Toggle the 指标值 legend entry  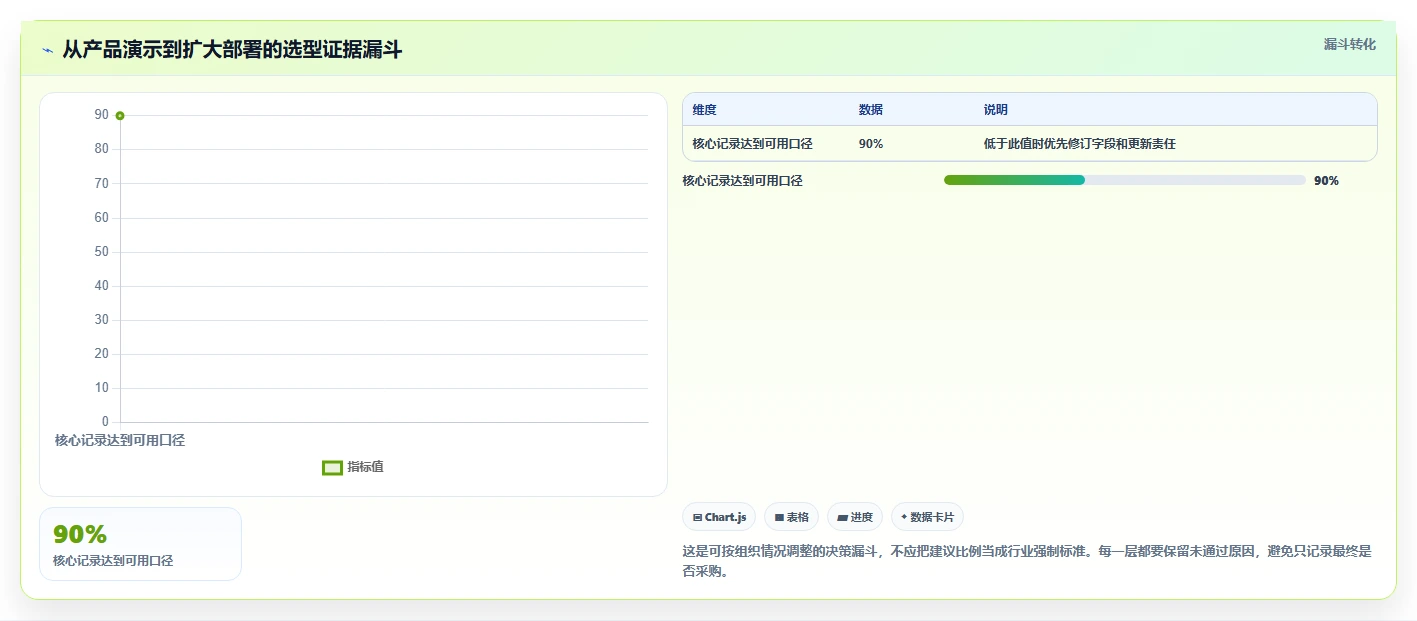click(353, 467)
